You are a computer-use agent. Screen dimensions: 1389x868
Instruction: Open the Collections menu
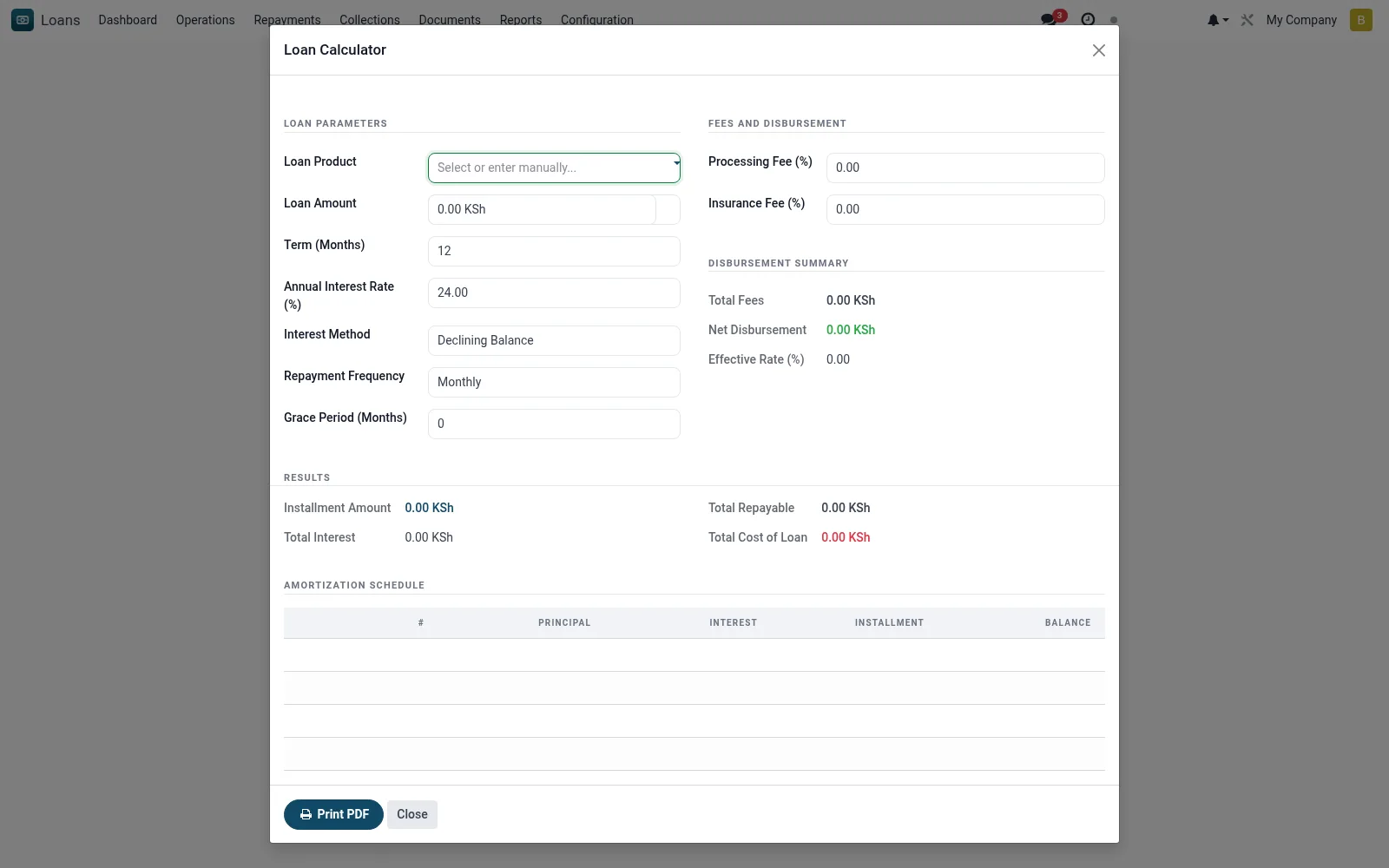370,19
